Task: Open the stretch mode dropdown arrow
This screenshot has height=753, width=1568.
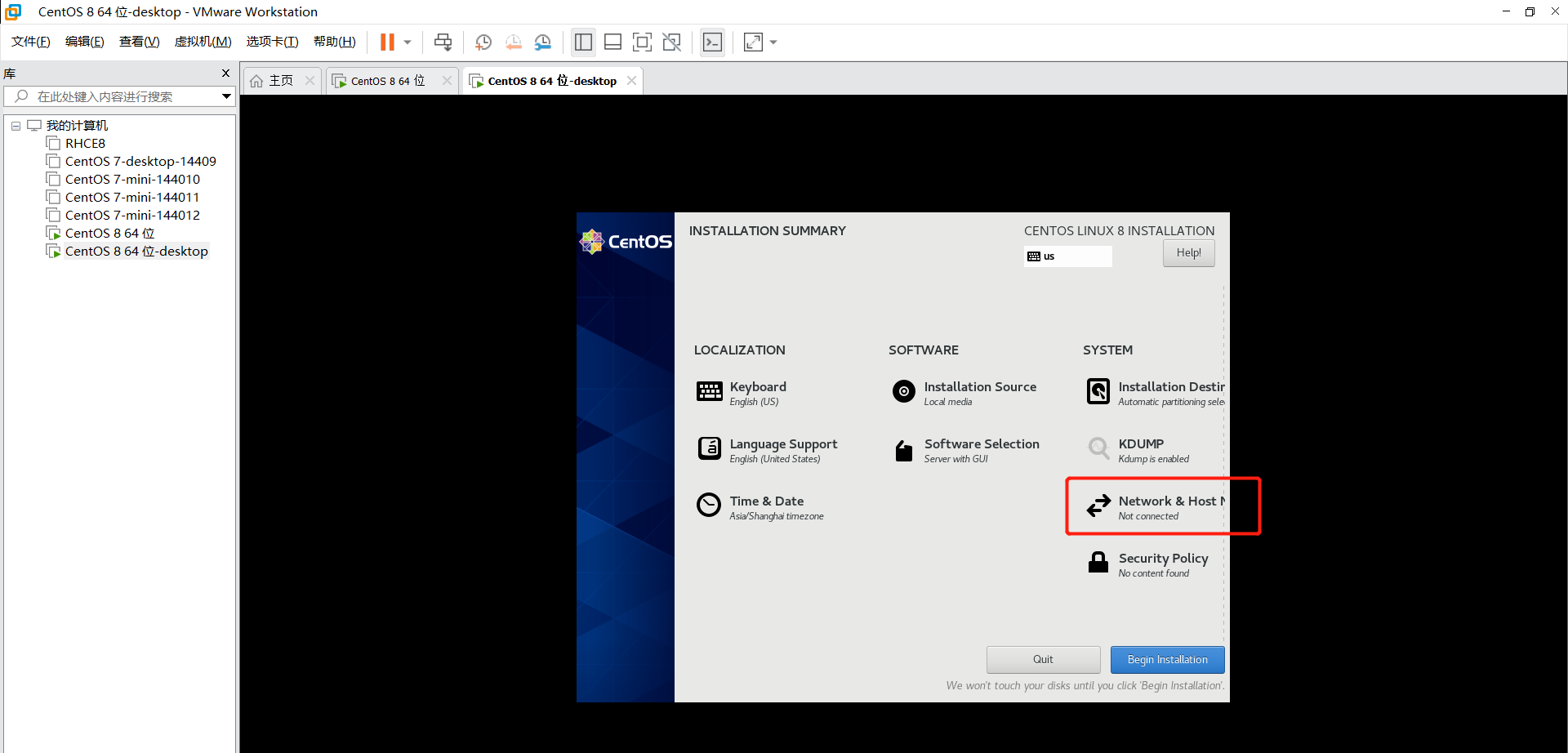Action: (x=773, y=42)
